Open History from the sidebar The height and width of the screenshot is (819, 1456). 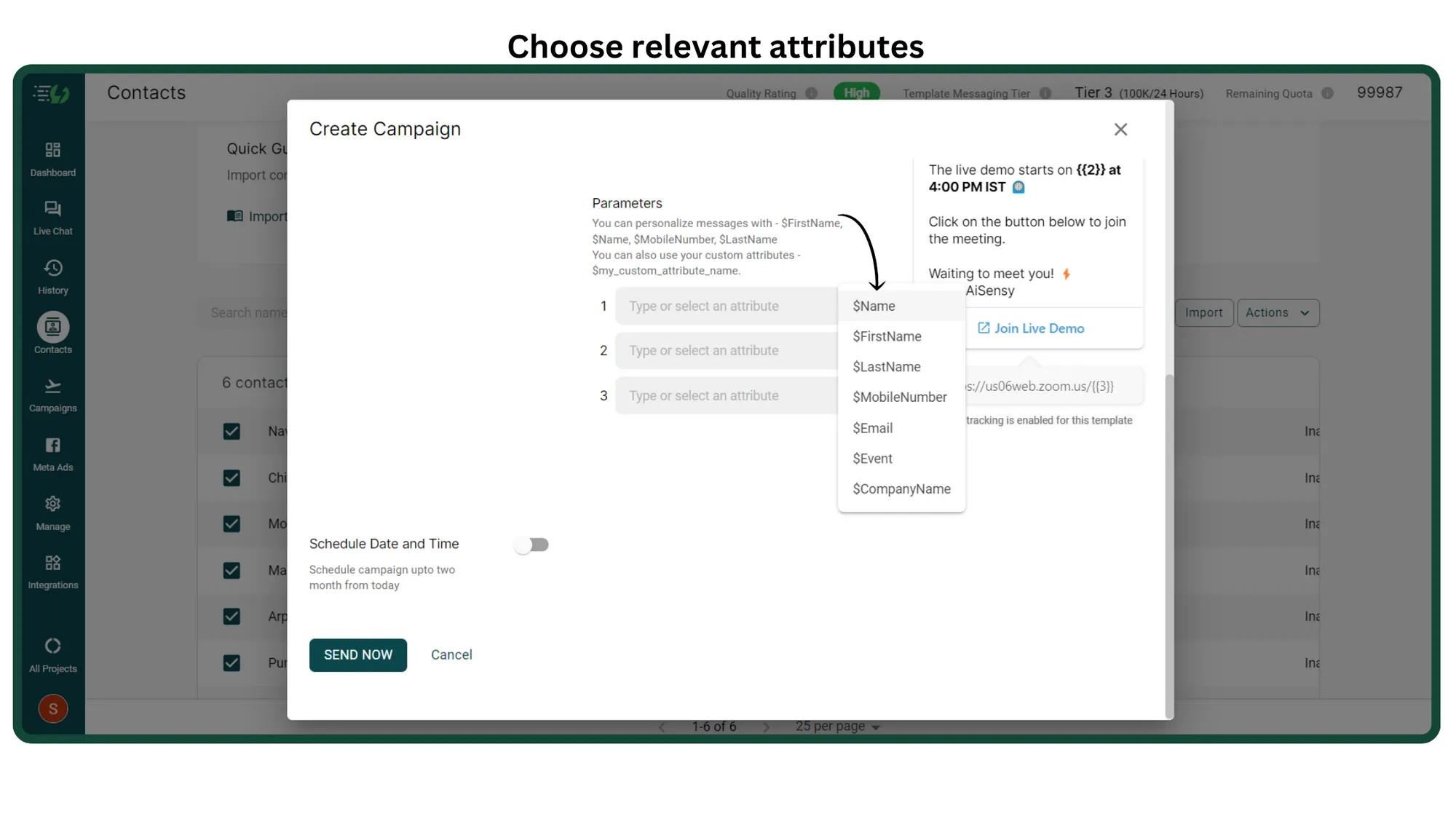point(52,274)
